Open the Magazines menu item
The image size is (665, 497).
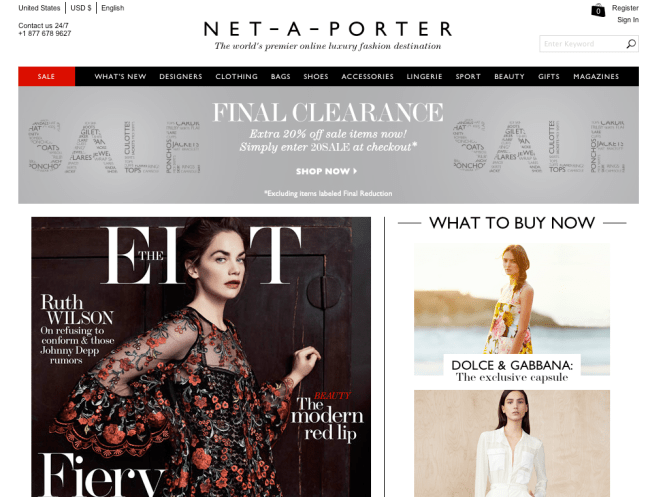tap(596, 76)
